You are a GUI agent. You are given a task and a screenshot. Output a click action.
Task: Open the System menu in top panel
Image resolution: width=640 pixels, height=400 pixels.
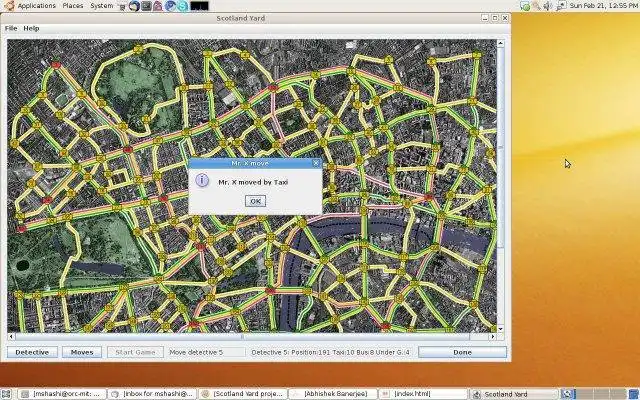click(x=102, y=6)
